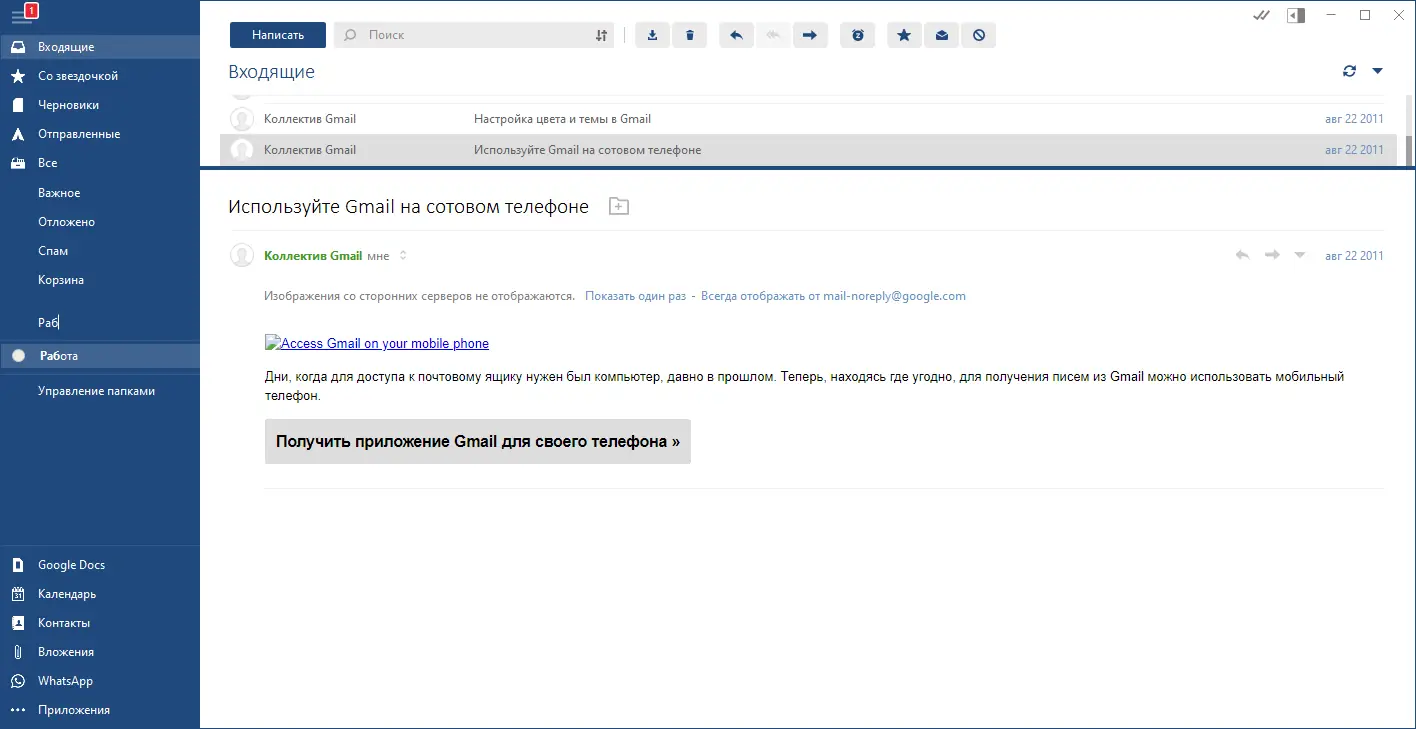
Task: Select the Работа folder result
Action: 100,356
